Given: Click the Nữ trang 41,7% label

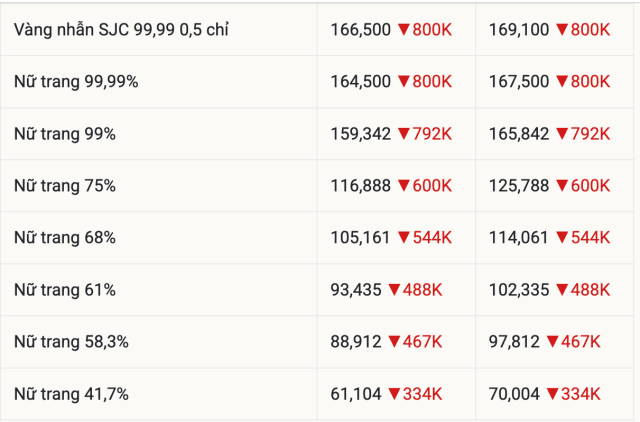Looking at the screenshot, I should (x=71, y=394).
